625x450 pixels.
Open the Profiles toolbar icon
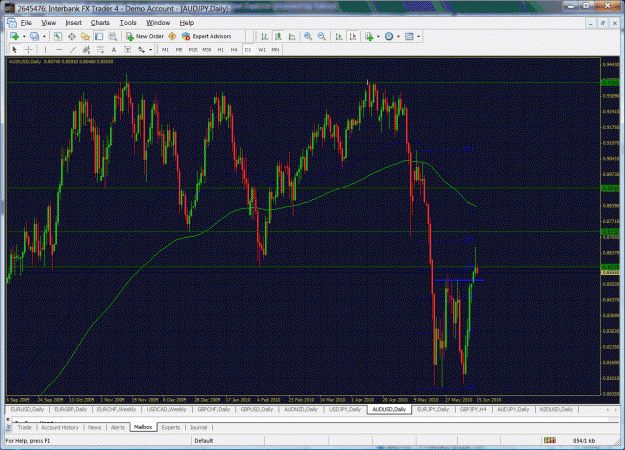(35, 36)
